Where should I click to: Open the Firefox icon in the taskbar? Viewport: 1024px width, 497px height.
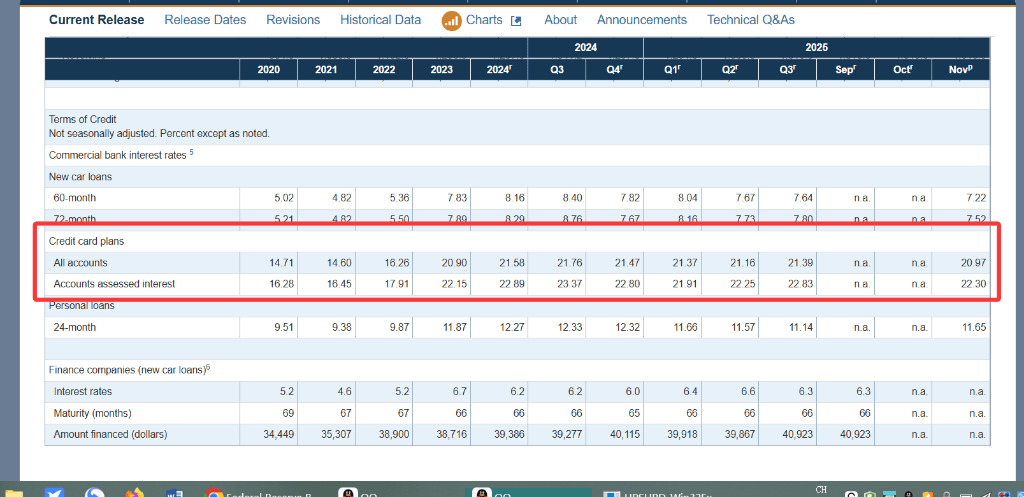pyautogui.click(x=134, y=493)
